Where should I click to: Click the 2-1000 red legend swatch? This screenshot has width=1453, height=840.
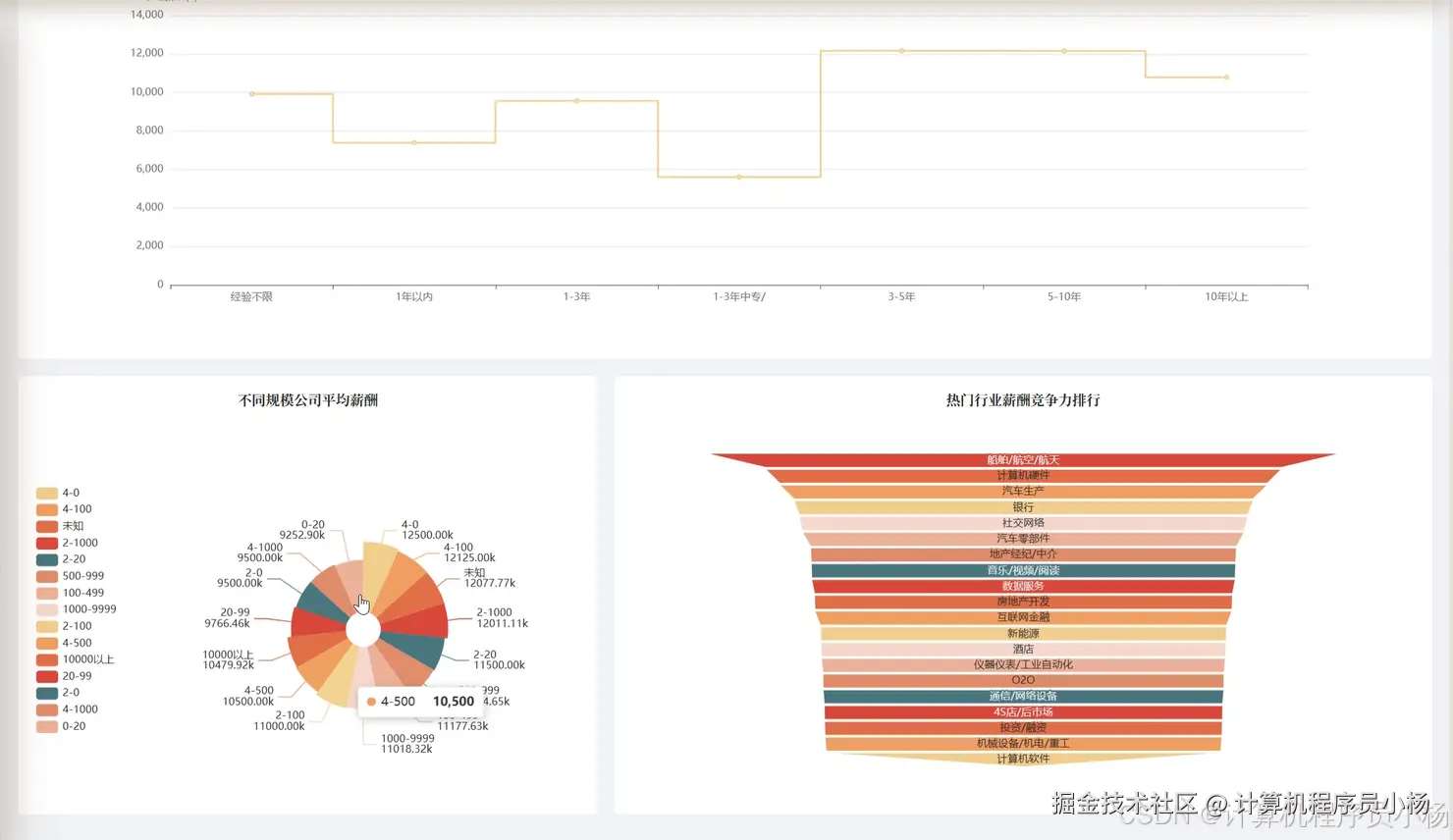[x=44, y=542]
